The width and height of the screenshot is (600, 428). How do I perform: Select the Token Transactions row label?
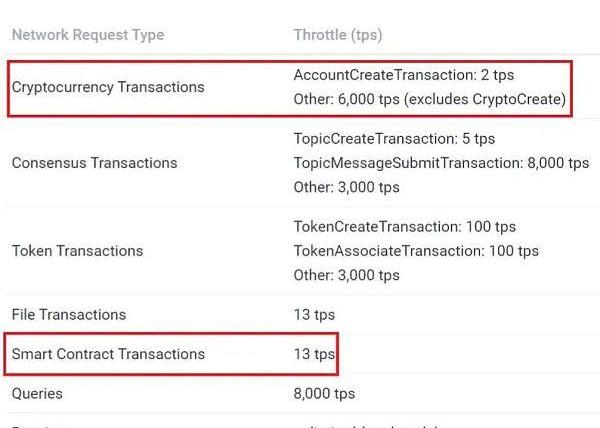[77, 251]
